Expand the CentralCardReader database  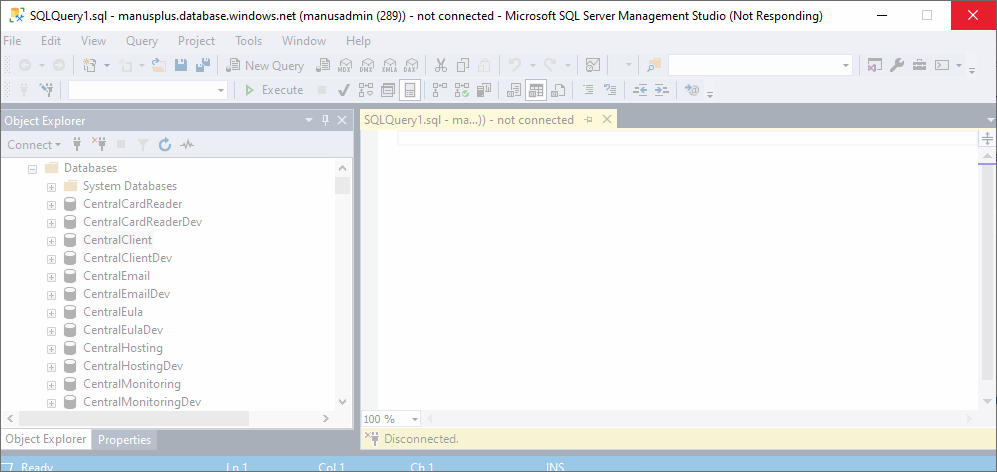(52, 205)
